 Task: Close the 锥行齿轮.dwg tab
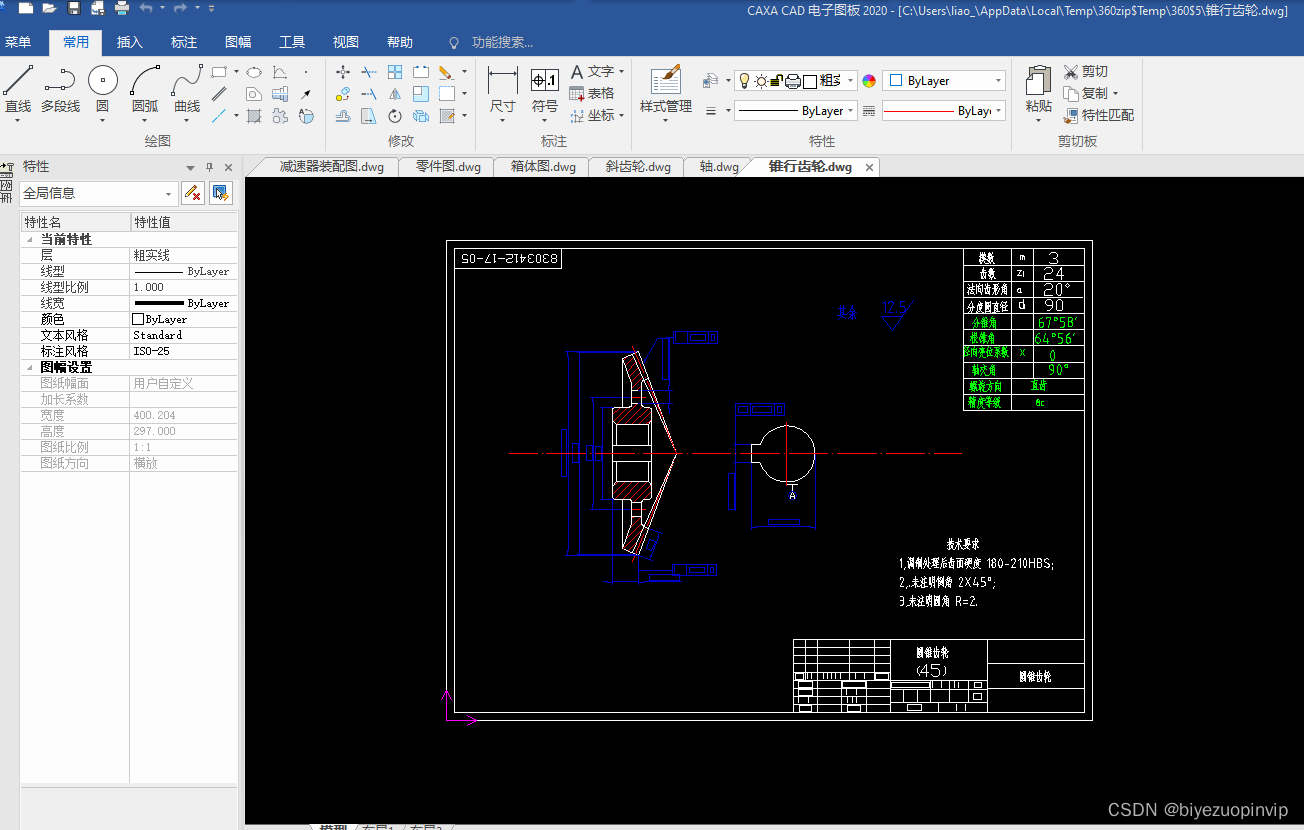point(869,168)
